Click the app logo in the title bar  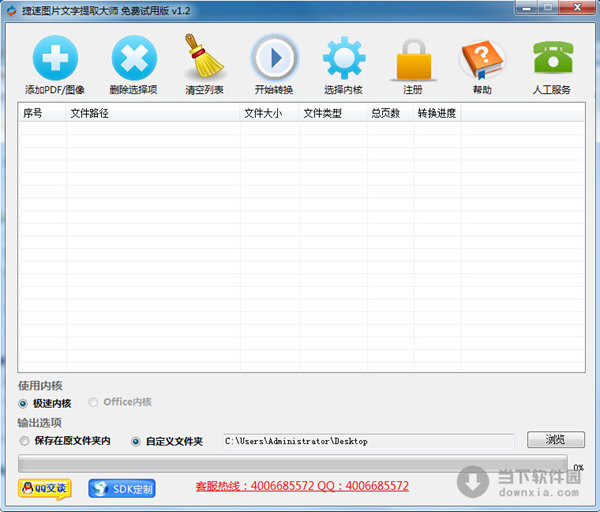point(11,11)
